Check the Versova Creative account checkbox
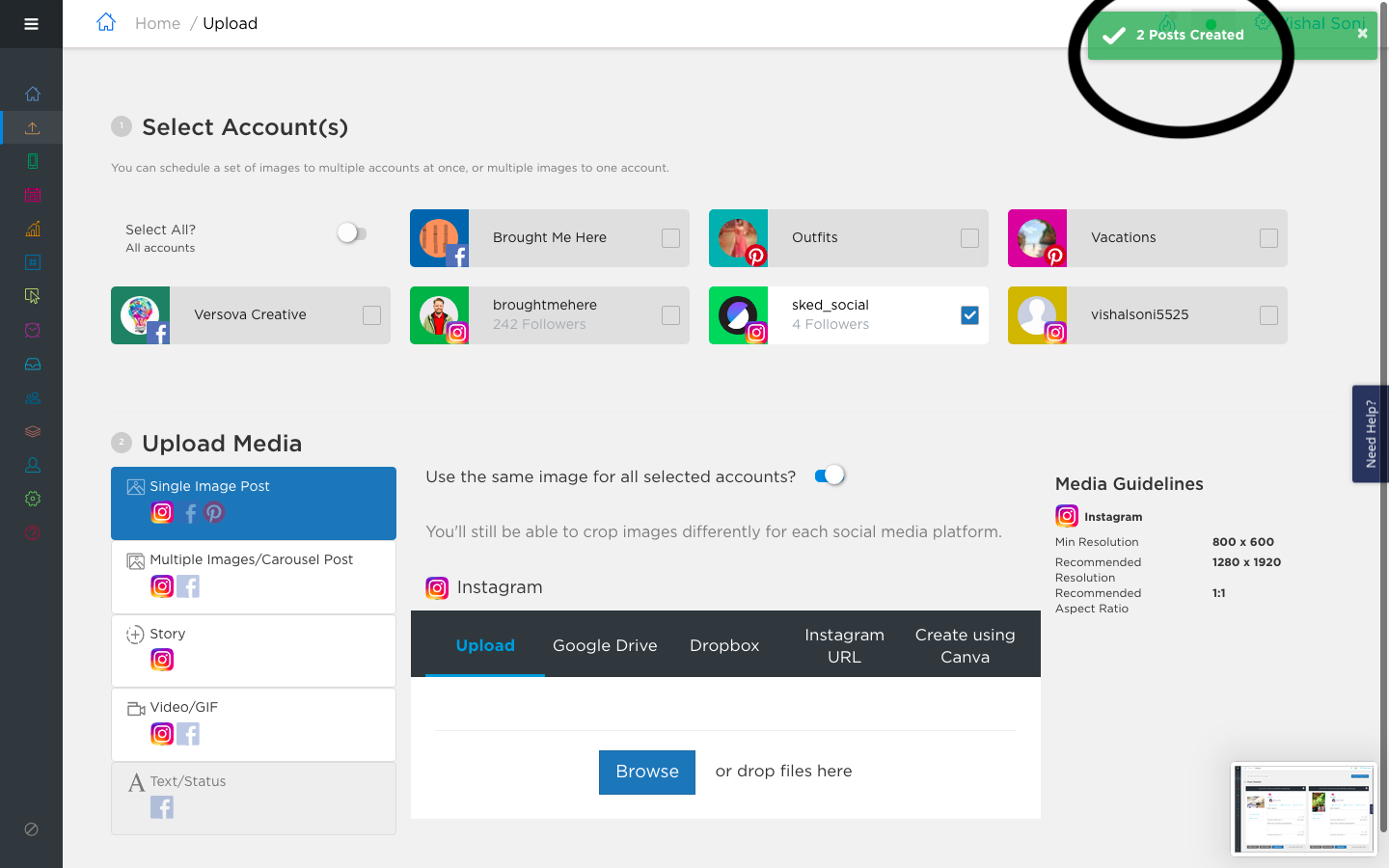This screenshot has height=868, width=1389. [x=371, y=315]
